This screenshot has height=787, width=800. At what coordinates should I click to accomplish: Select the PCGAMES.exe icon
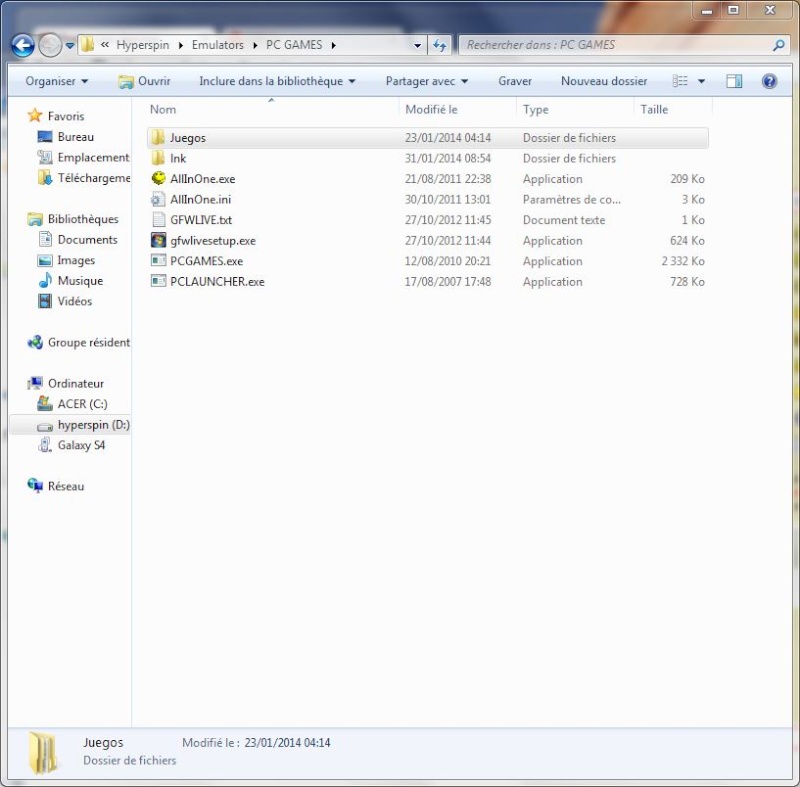158,260
